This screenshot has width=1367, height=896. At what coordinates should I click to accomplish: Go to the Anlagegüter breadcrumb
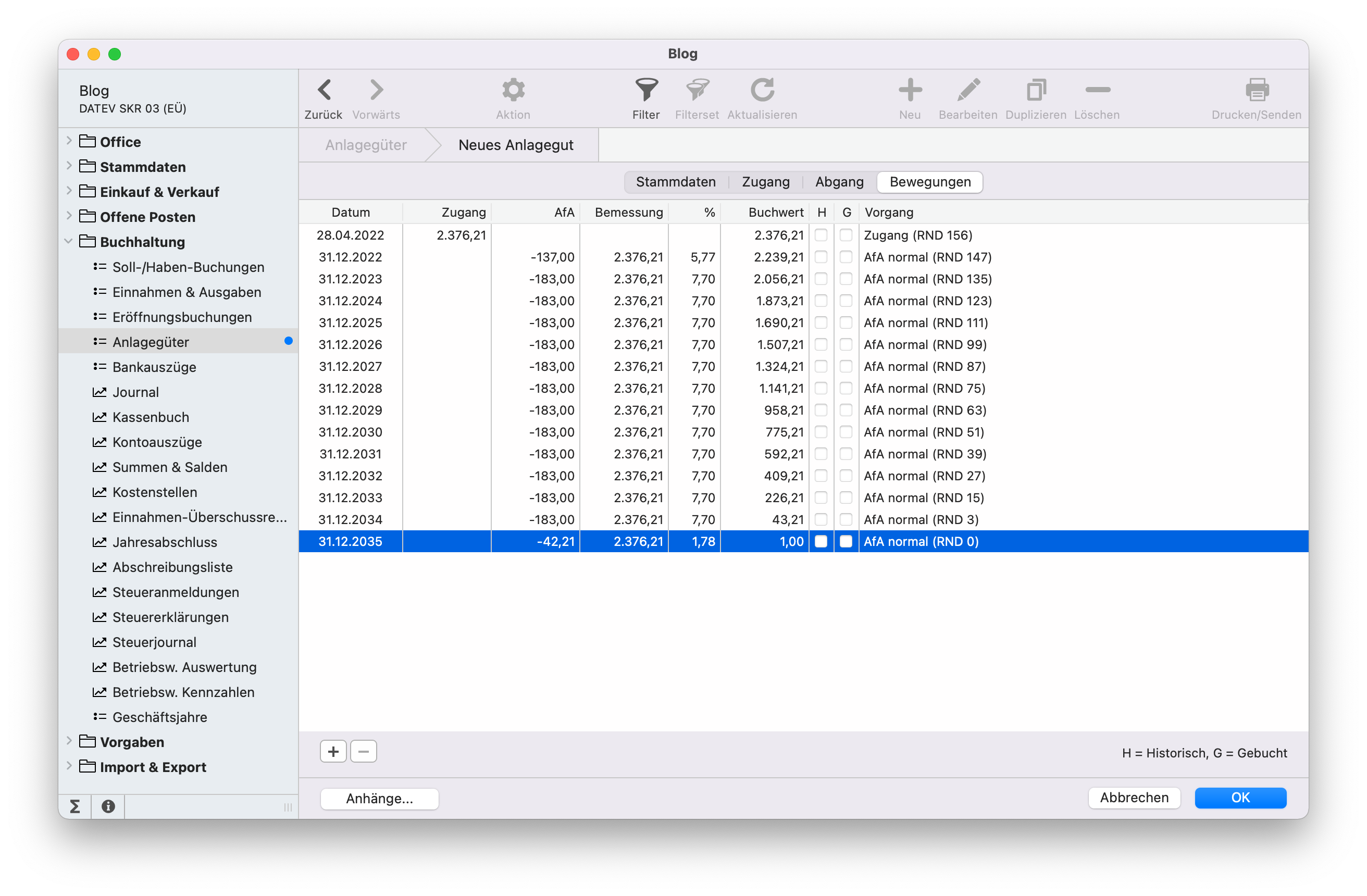click(x=366, y=145)
